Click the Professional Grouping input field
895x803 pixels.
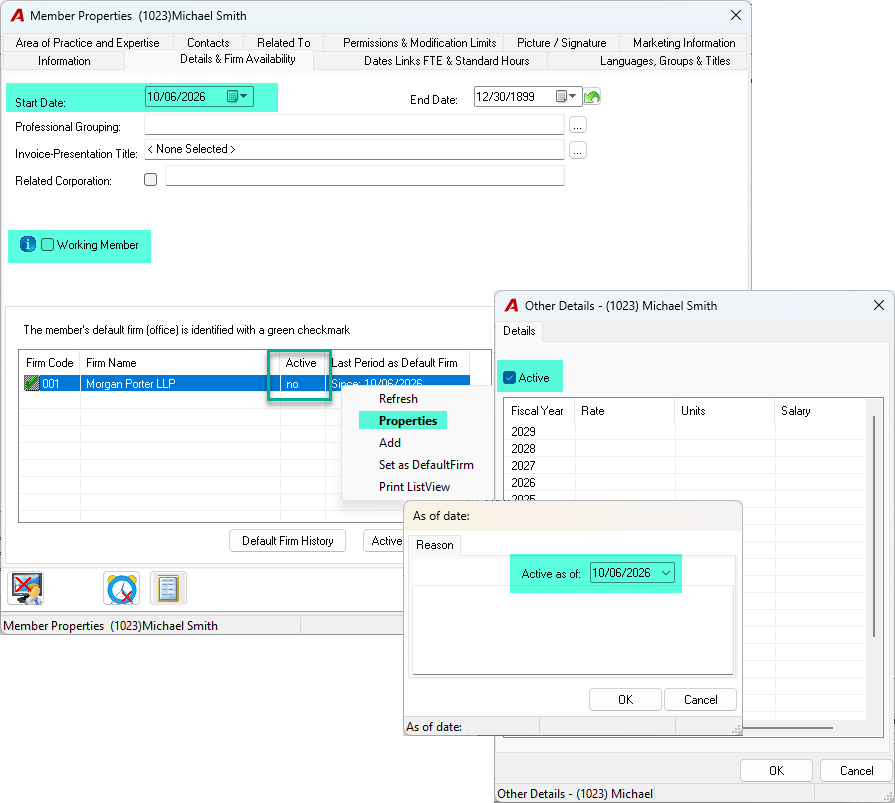[354, 125]
